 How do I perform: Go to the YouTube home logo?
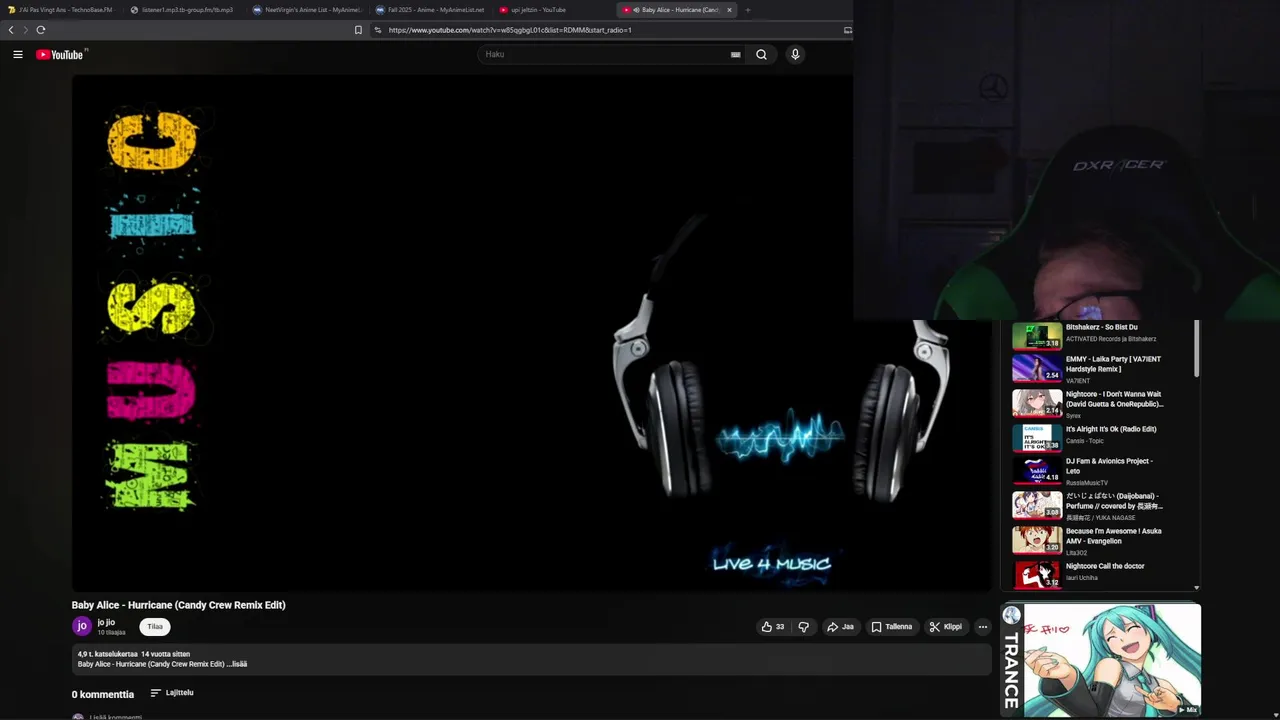[x=60, y=55]
